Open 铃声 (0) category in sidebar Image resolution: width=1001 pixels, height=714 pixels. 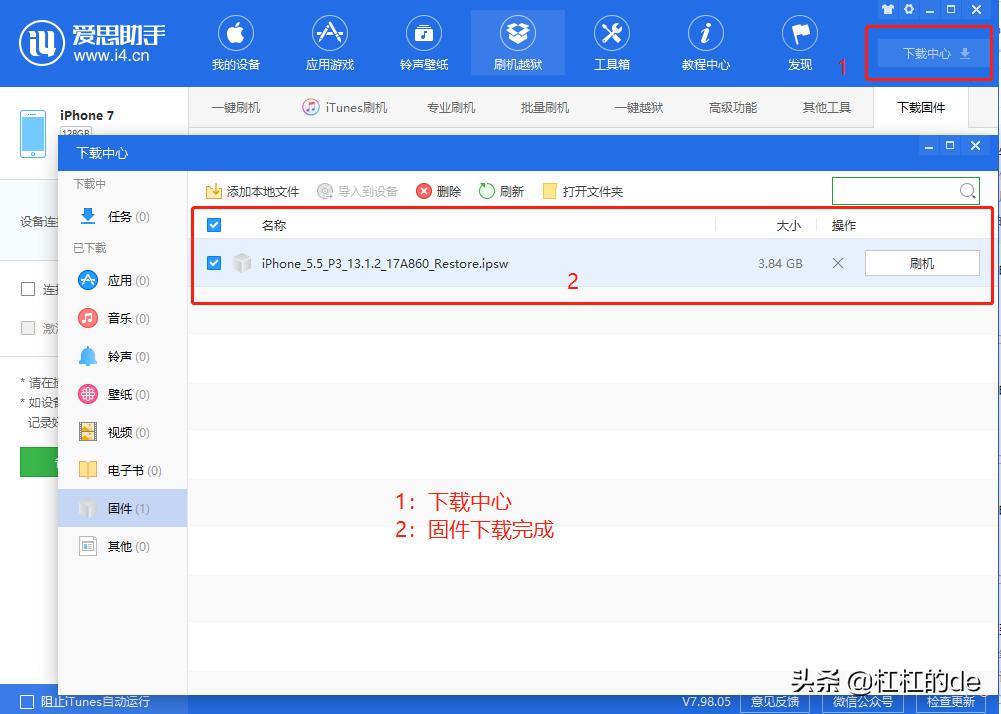pos(123,356)
